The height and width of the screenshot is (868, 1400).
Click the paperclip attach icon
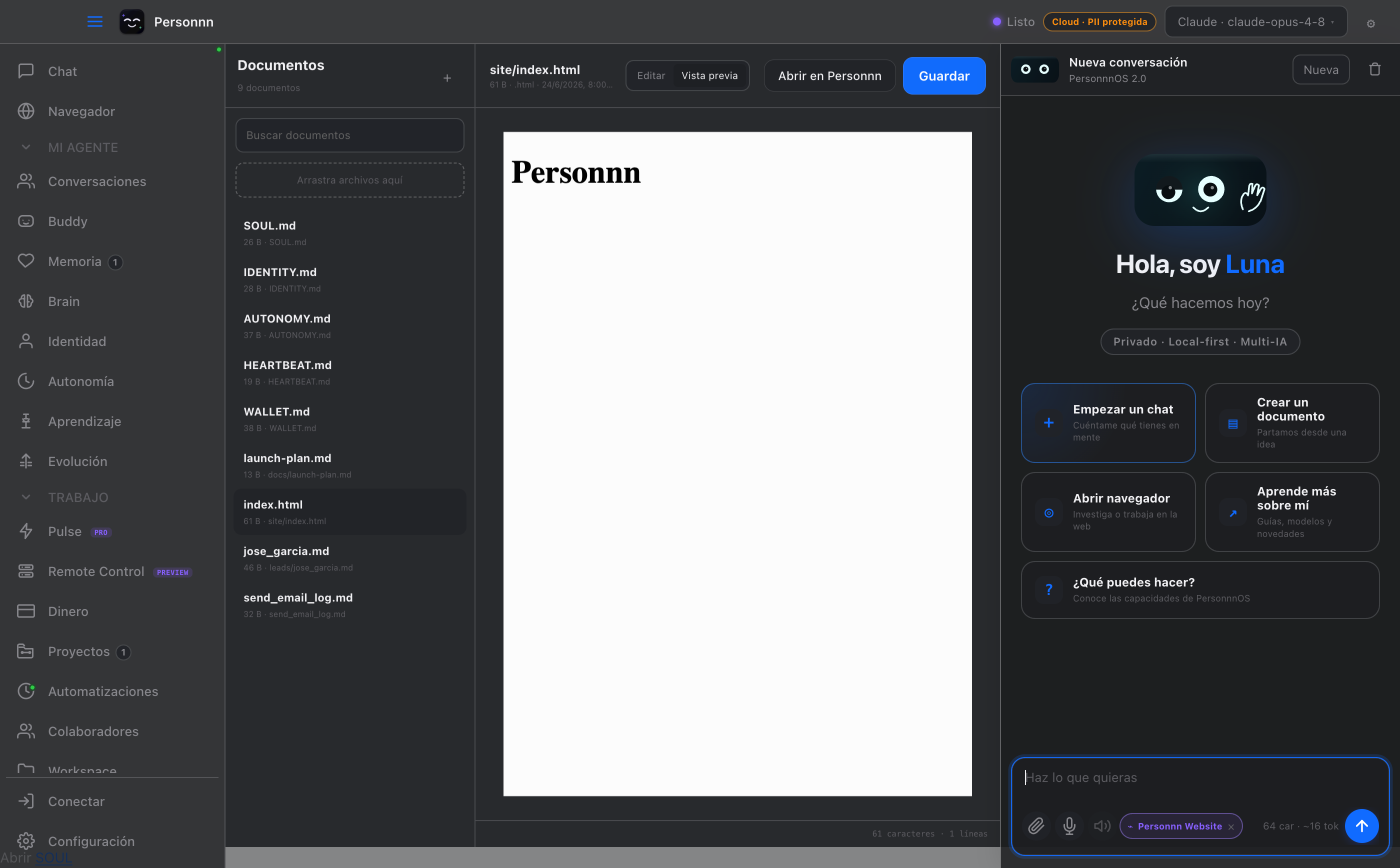coord(1035,825)
